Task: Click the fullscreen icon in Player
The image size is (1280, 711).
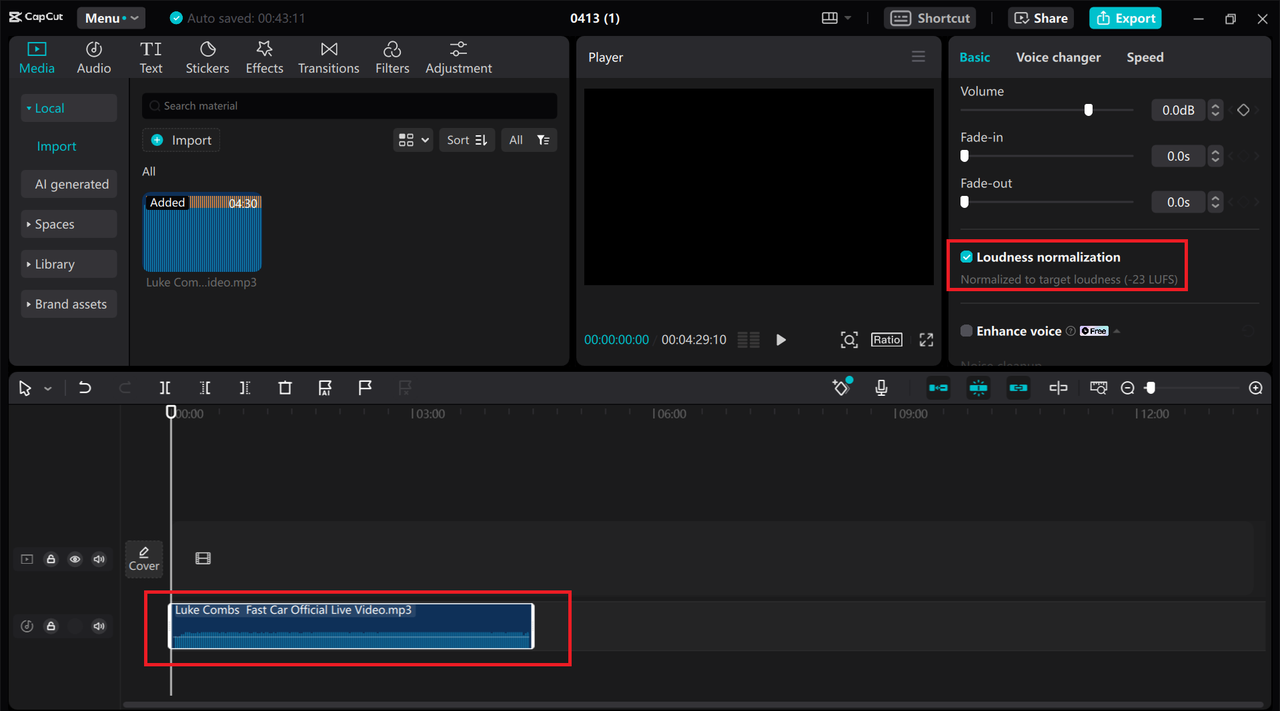Action: coord(926,340)
